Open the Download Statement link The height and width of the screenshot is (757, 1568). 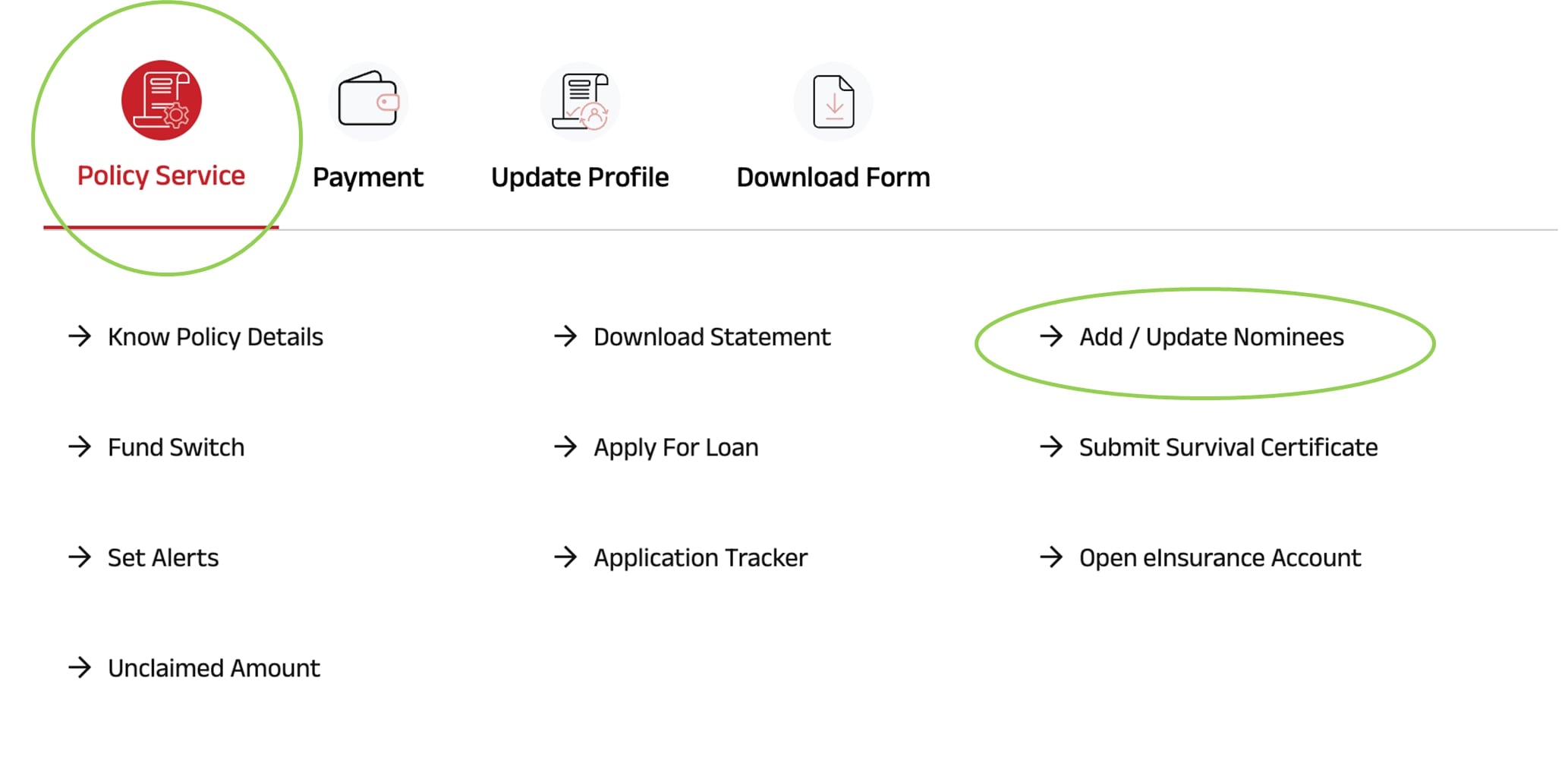[712, 336]
